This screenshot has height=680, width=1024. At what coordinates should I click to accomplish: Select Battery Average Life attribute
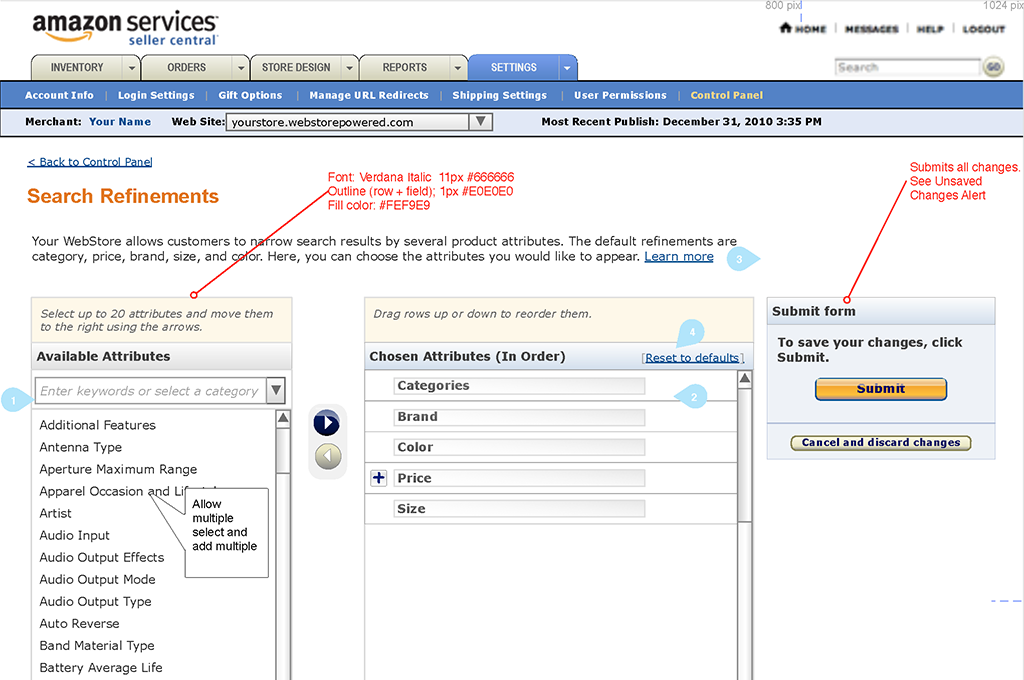(x=101, y=668)
